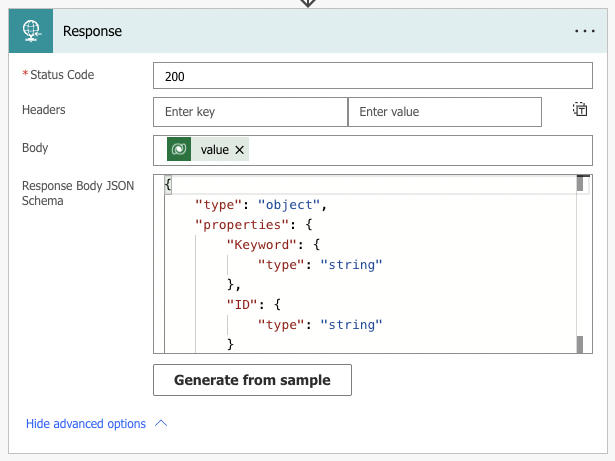Click the value token text in Body

click(x=215, y=149)
